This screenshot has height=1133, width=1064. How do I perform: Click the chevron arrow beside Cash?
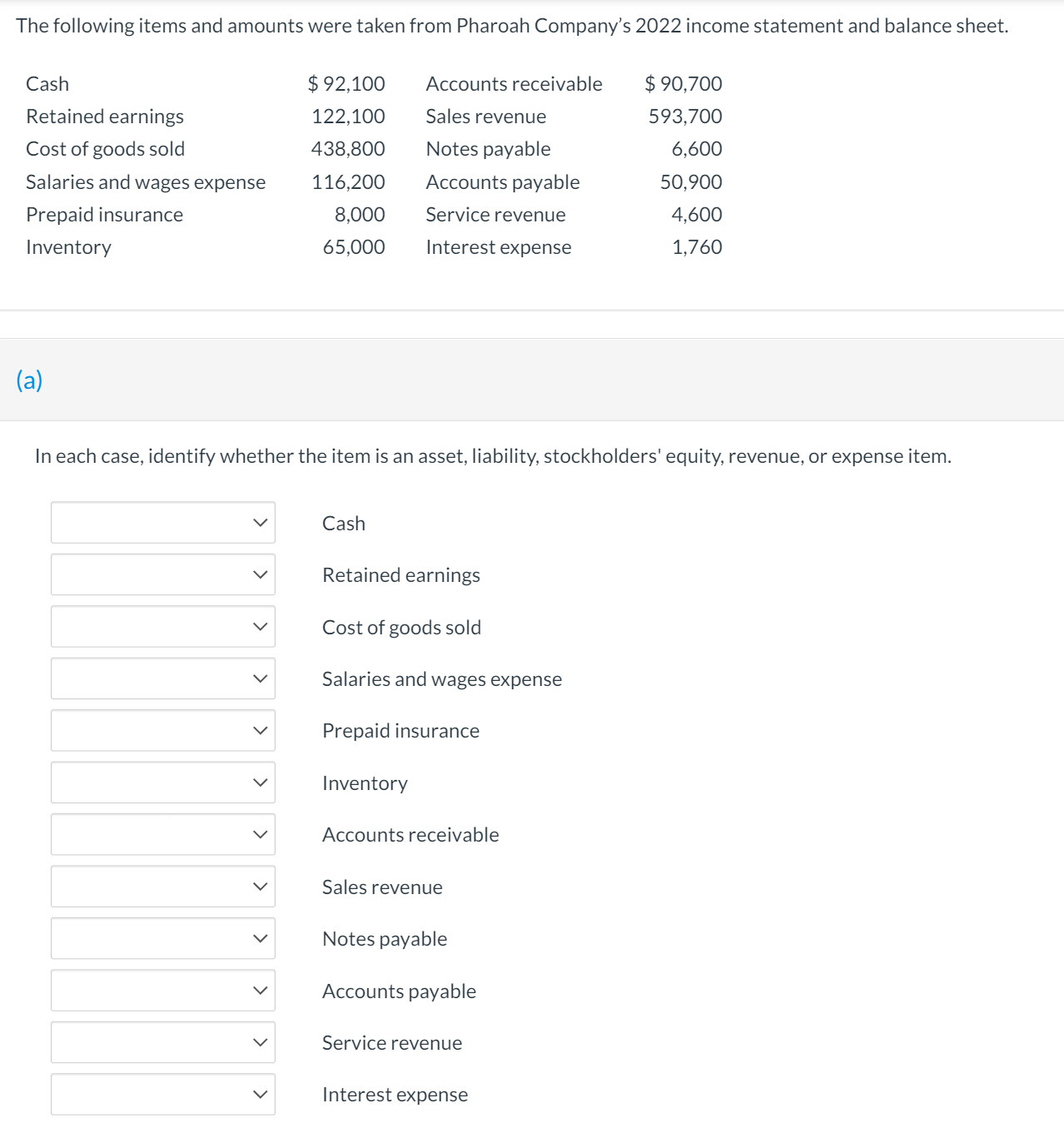261,523
